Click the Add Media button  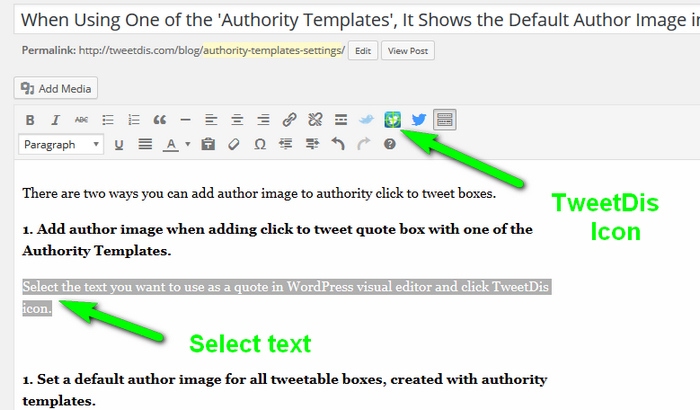pyautogui.click(x=56, y=88)
